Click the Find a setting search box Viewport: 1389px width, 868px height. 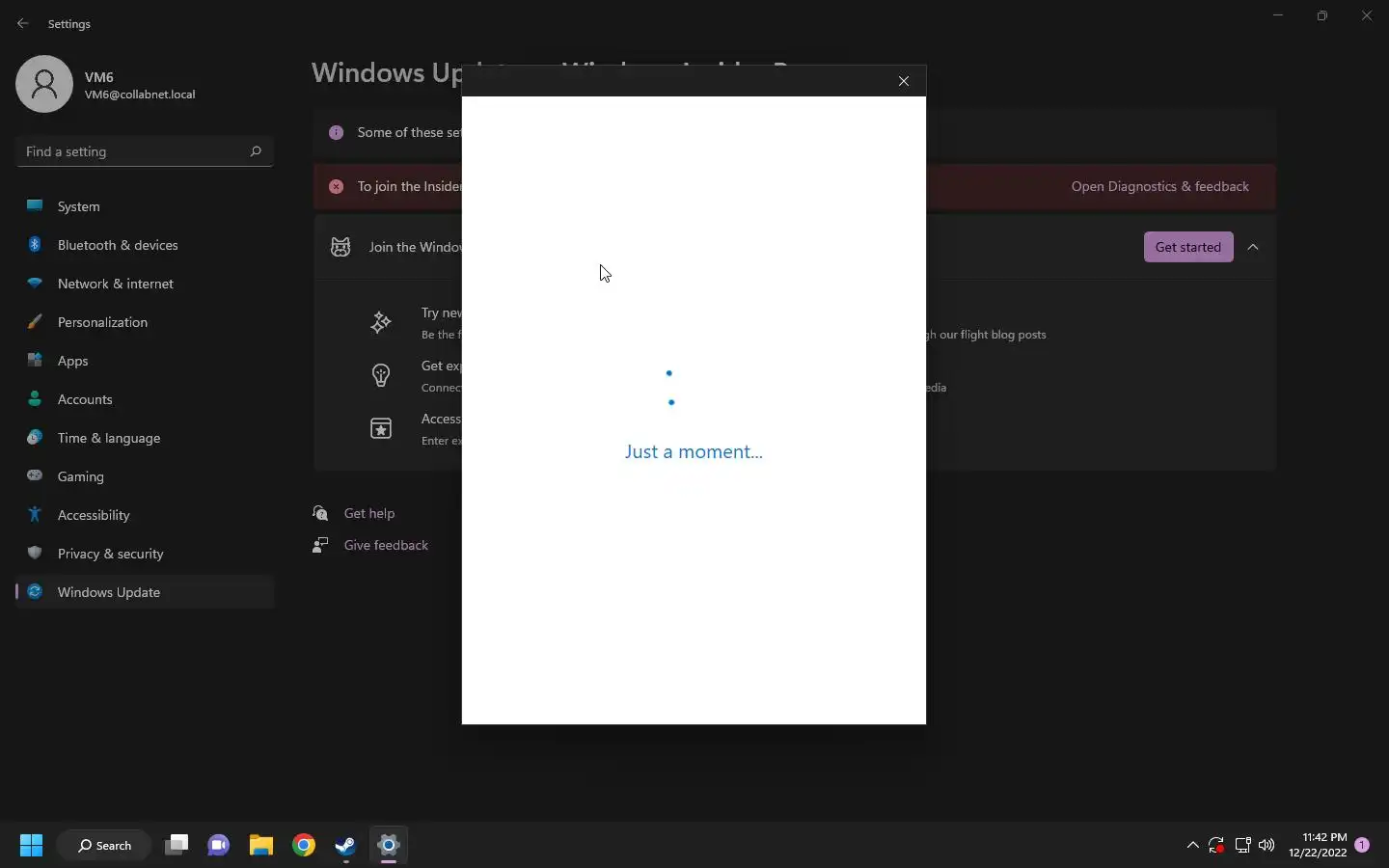pos(145,151)
